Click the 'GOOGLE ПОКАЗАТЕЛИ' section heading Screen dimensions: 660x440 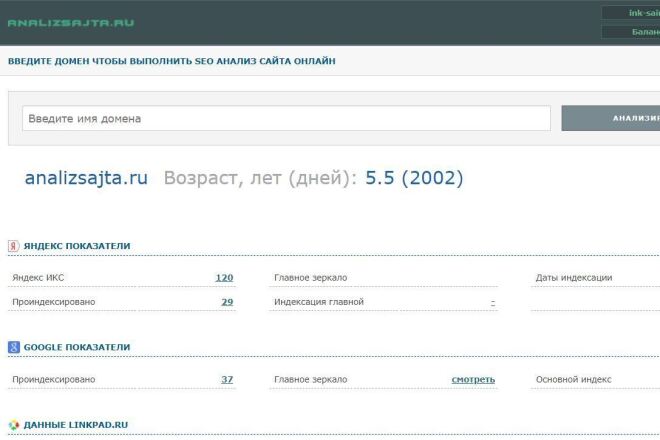(x=77, y=347)
